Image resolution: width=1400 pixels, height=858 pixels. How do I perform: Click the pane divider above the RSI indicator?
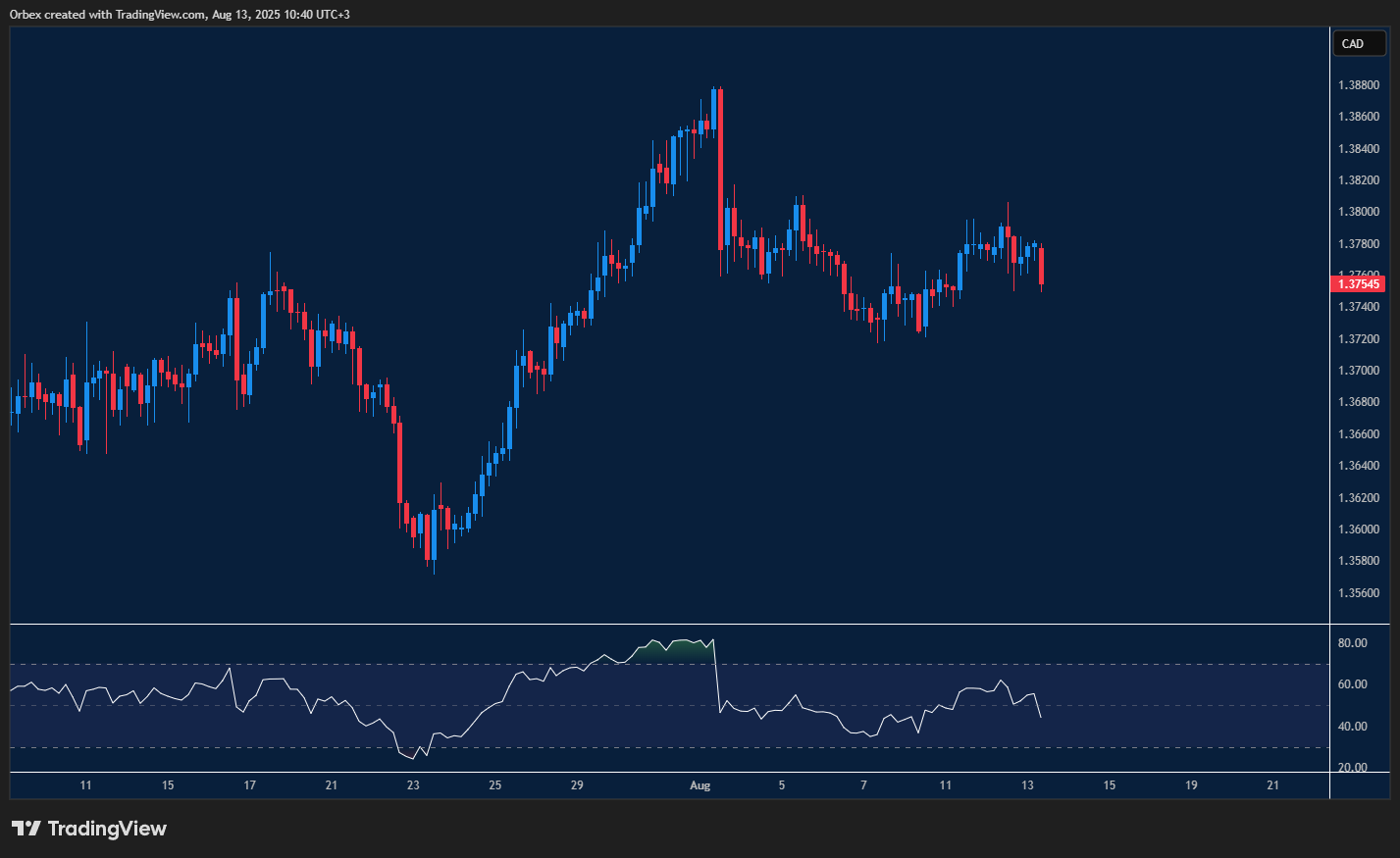tap(667, 624)
